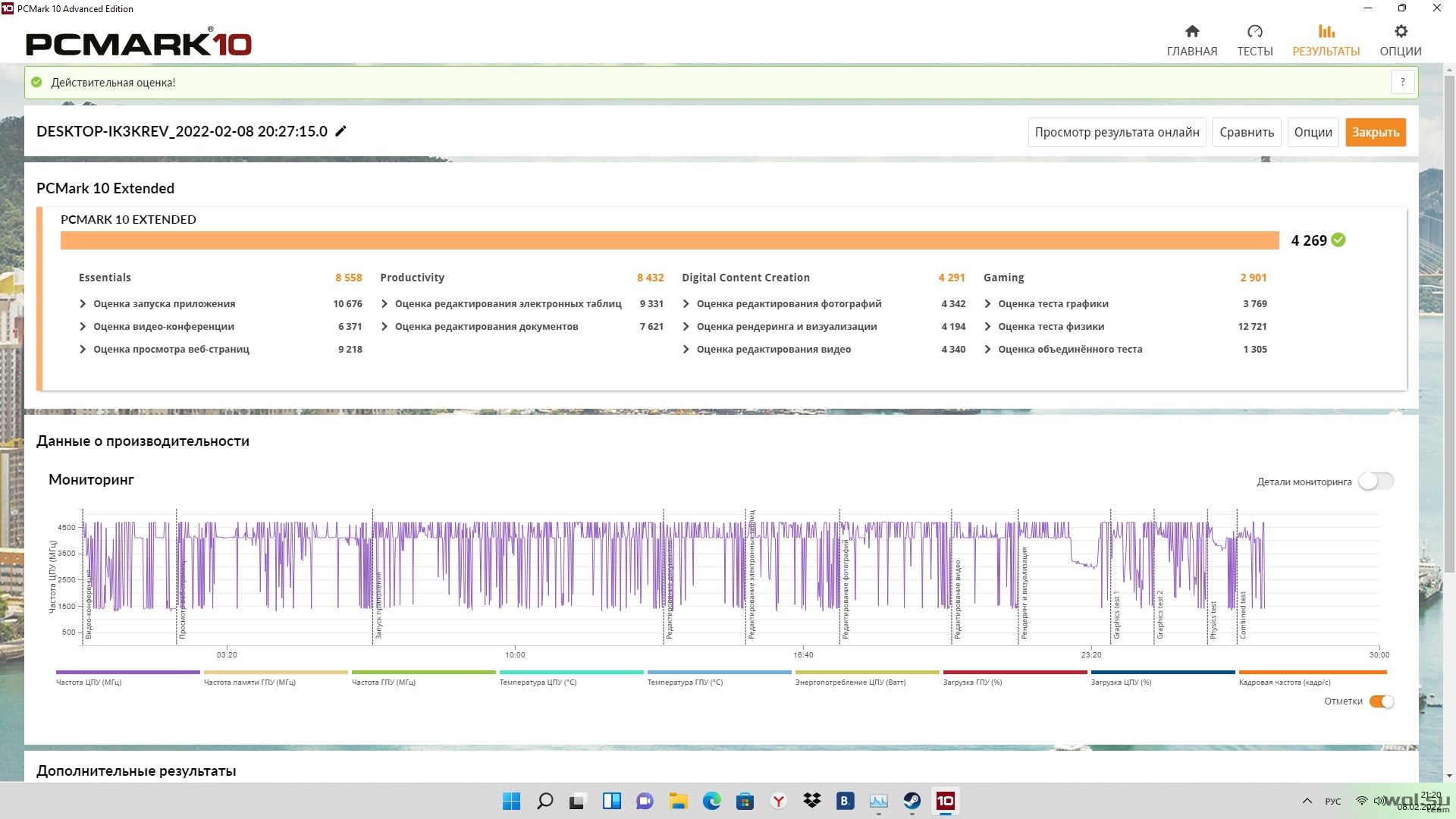Viewport: 1456px width, 819px height.
Task: Expand Оценка редактирования документов row
Action: coord(384,327)
